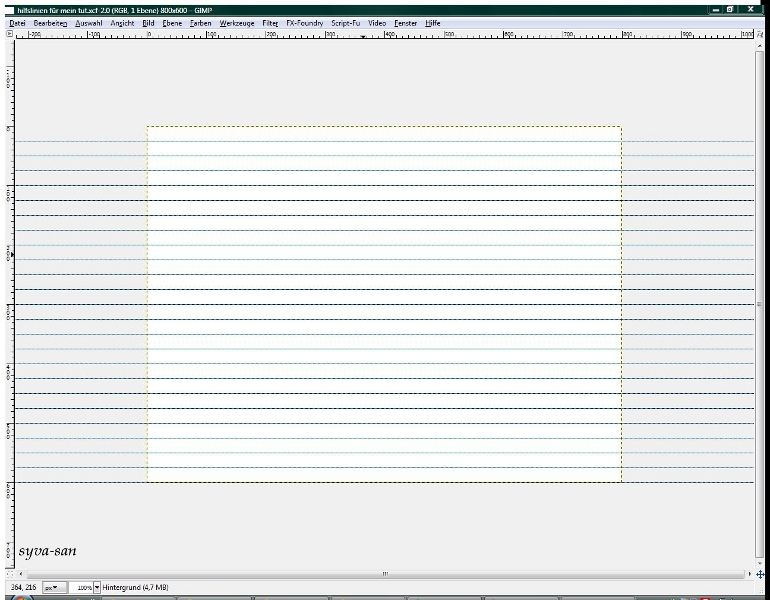Click the navigation cross icon at bottom-right

click(760, 574)
